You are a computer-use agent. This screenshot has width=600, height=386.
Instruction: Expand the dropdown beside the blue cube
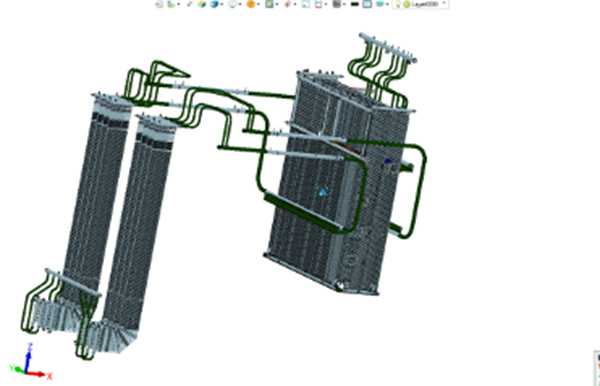point(222,4)
